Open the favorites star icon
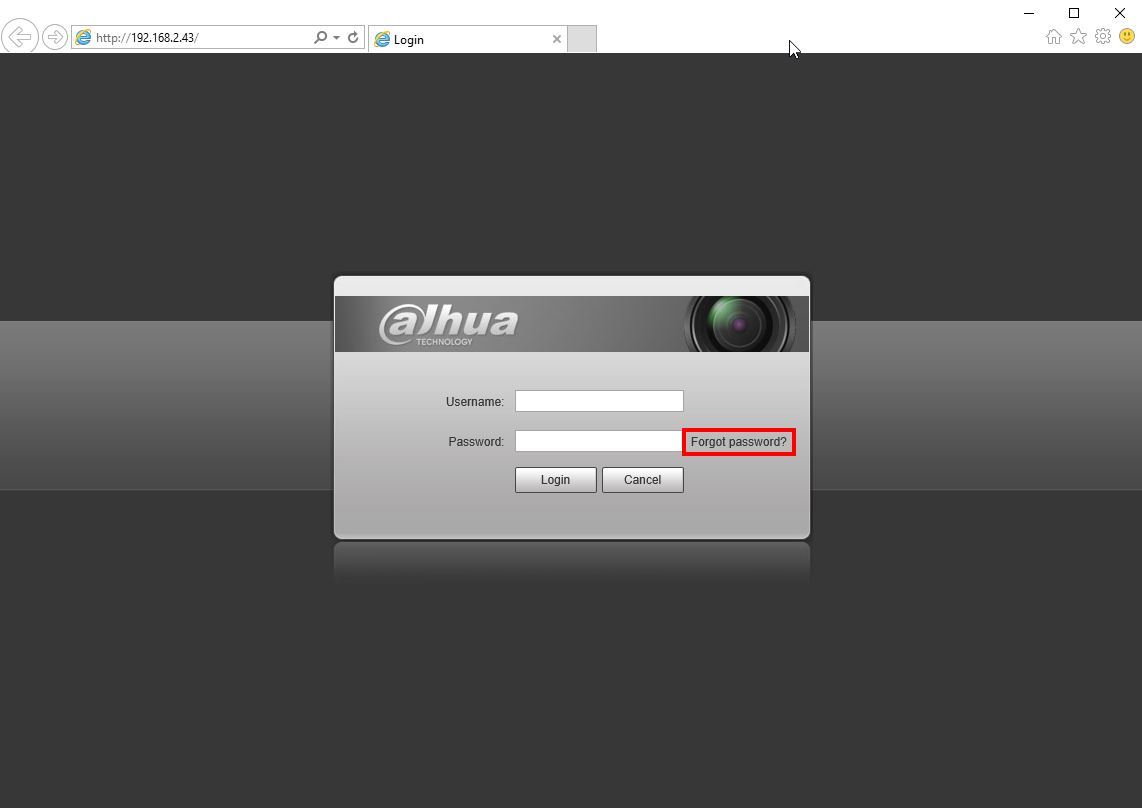 pos(1078,36)
